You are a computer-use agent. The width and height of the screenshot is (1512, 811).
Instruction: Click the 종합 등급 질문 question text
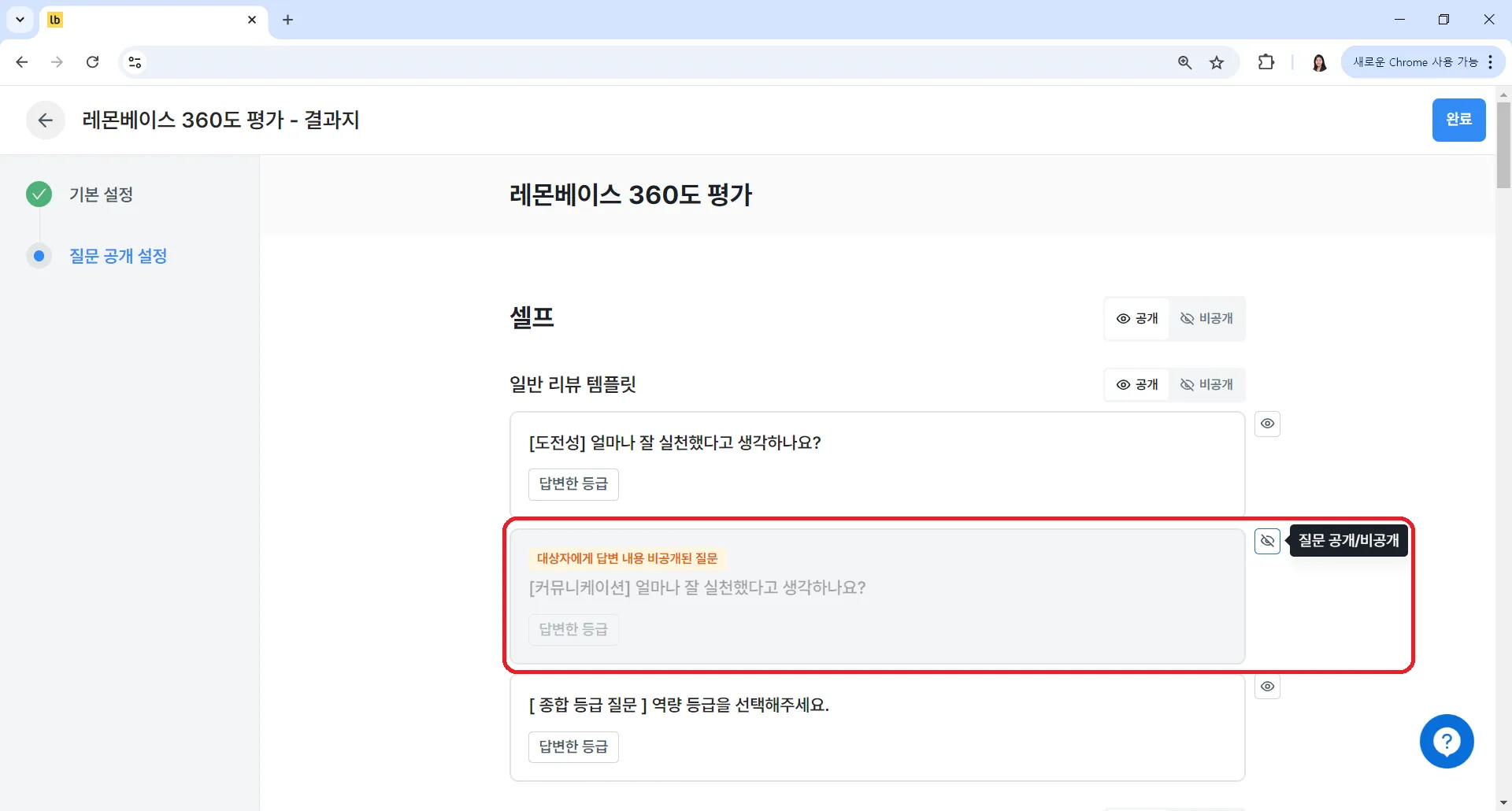point(679,705)
